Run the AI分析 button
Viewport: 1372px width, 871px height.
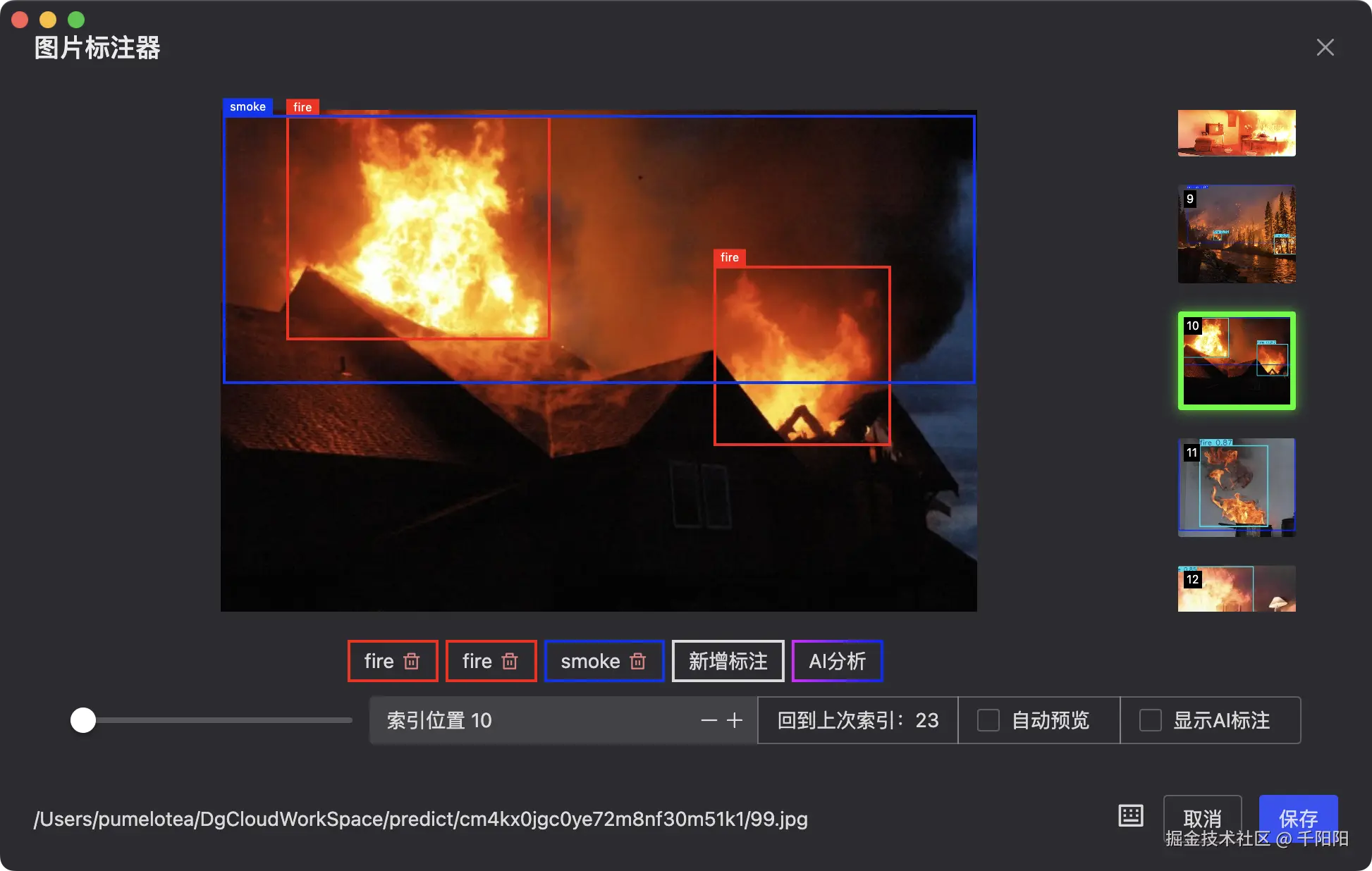837,661
